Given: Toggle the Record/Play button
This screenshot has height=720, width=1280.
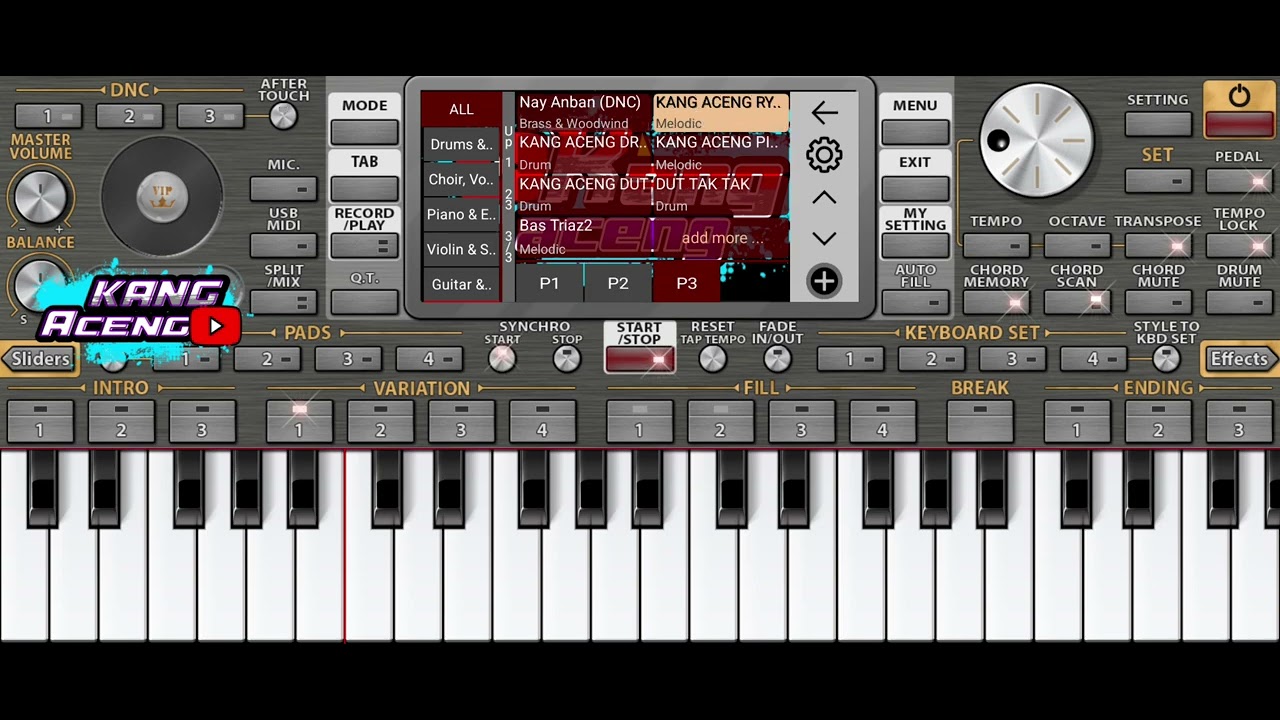Looking at the screenshot, I should tap(365, 245).
